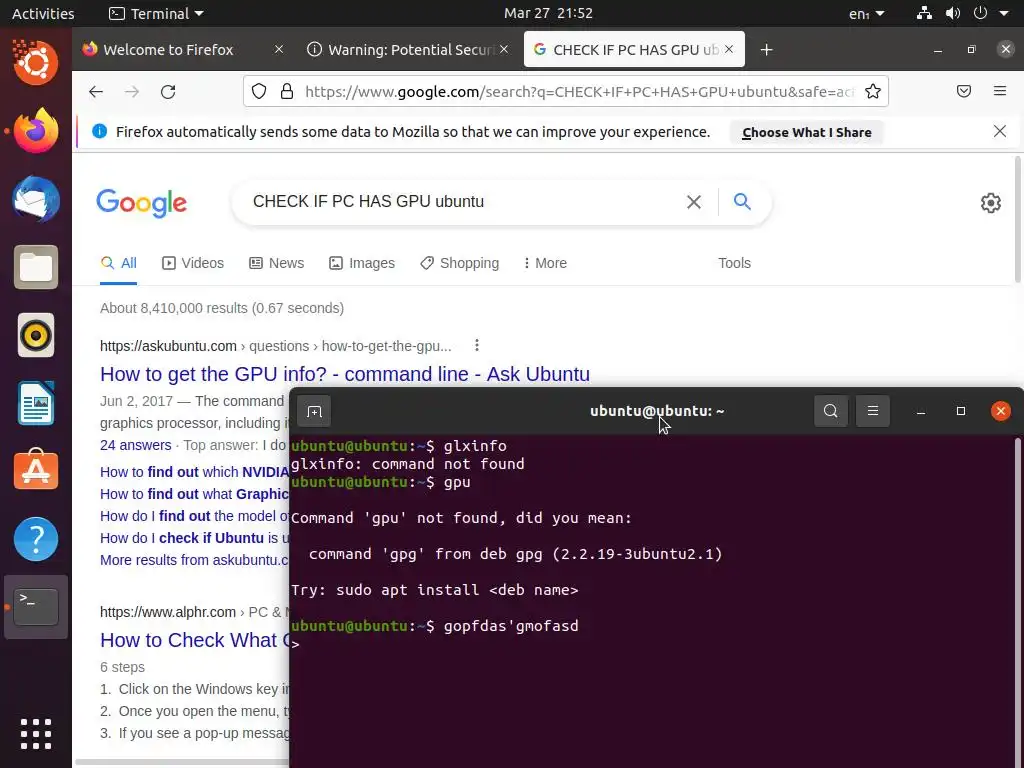The width and height of the screenshot is (1024, 768).
Task: Open terminal hamburger menu
Action: tap(872, 411)
